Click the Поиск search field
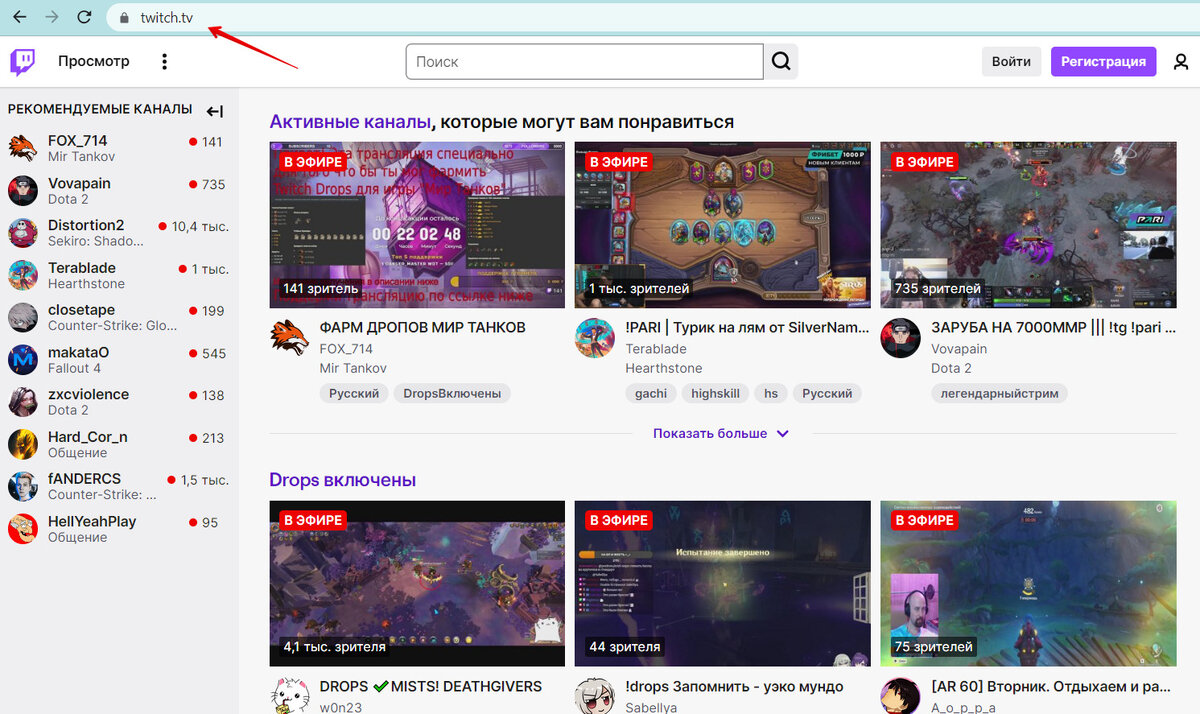This screenshot has height=714, width=1200. [584, 62]
